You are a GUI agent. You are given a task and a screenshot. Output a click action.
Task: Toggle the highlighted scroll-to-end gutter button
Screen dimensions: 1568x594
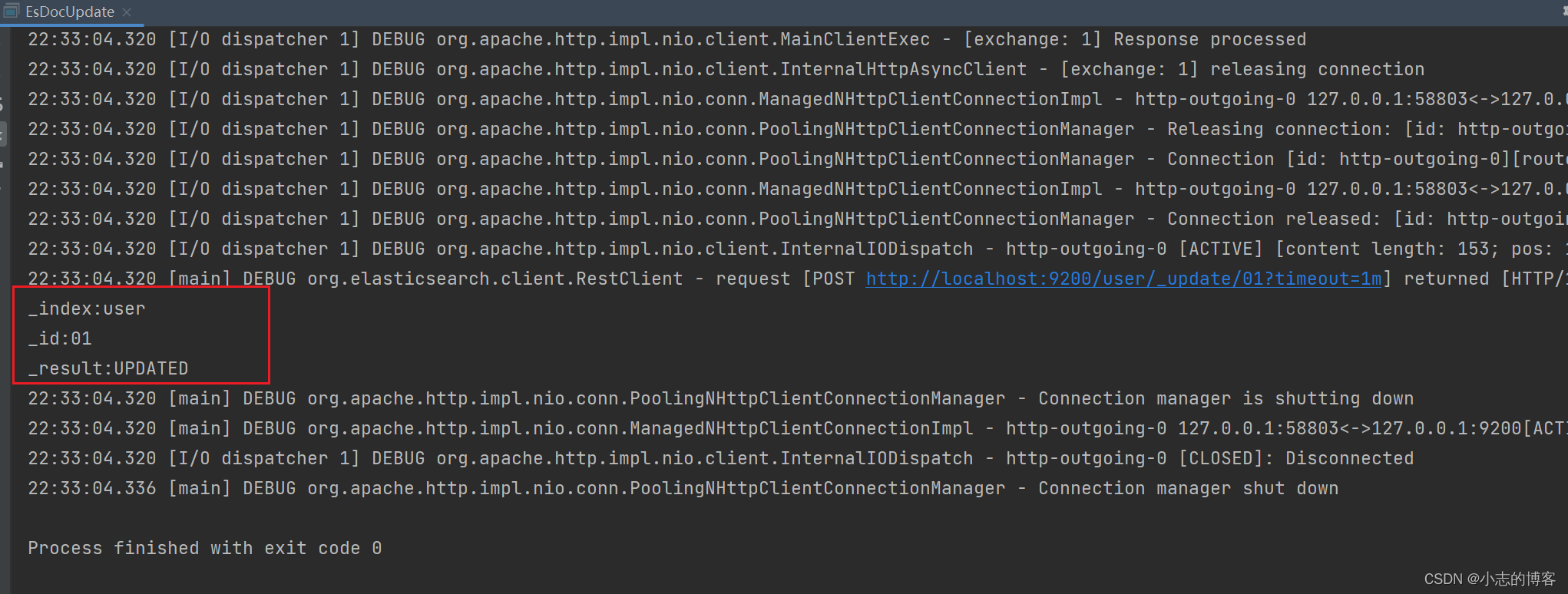click(3, 134)
